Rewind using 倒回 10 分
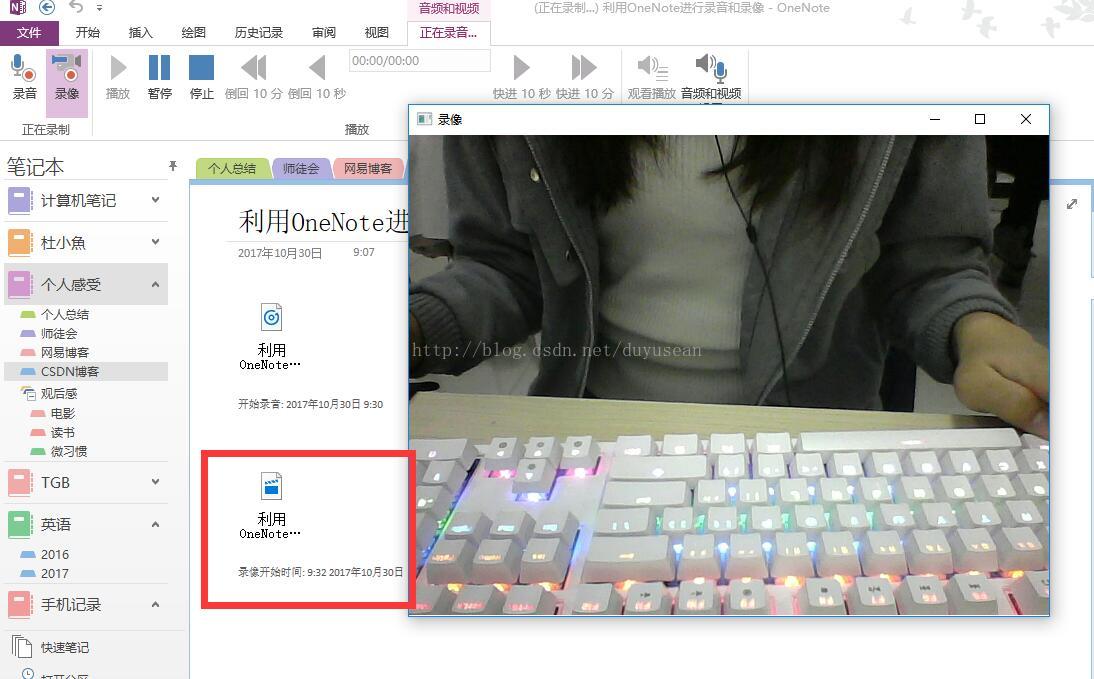The height and width of the screenshot is (679, 1094). (x=253, y=77)
